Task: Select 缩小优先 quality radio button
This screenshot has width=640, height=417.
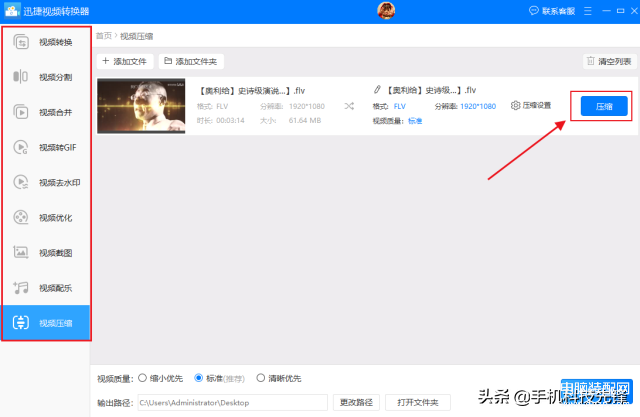Action: pyautogui.click(x=142, y=378)
